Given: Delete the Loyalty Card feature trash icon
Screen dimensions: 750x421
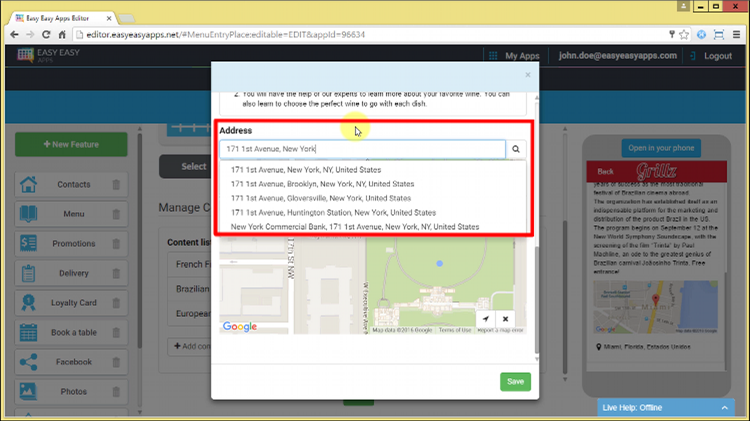Looking at the screenshot, I should point(116,303).
